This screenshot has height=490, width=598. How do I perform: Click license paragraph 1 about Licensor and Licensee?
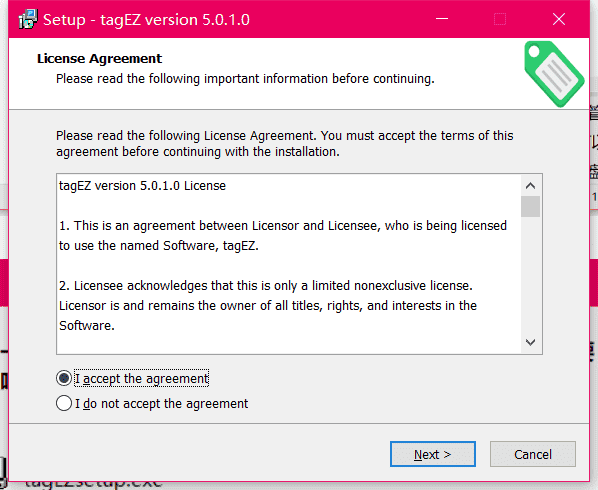click(x=283, y=236)
